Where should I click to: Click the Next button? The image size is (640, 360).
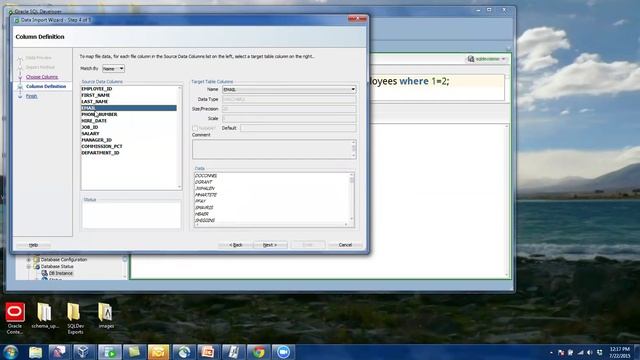[270, 245]
